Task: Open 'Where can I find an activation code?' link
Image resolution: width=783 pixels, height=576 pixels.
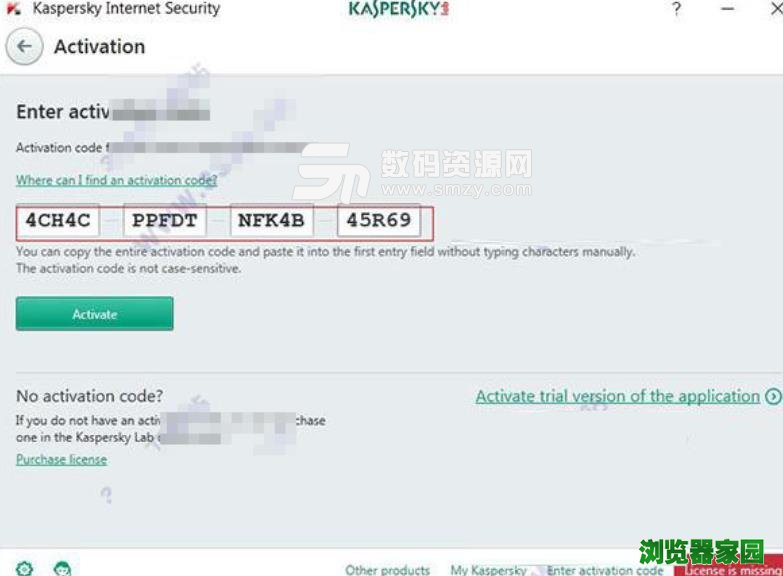Action: [116, 180]
